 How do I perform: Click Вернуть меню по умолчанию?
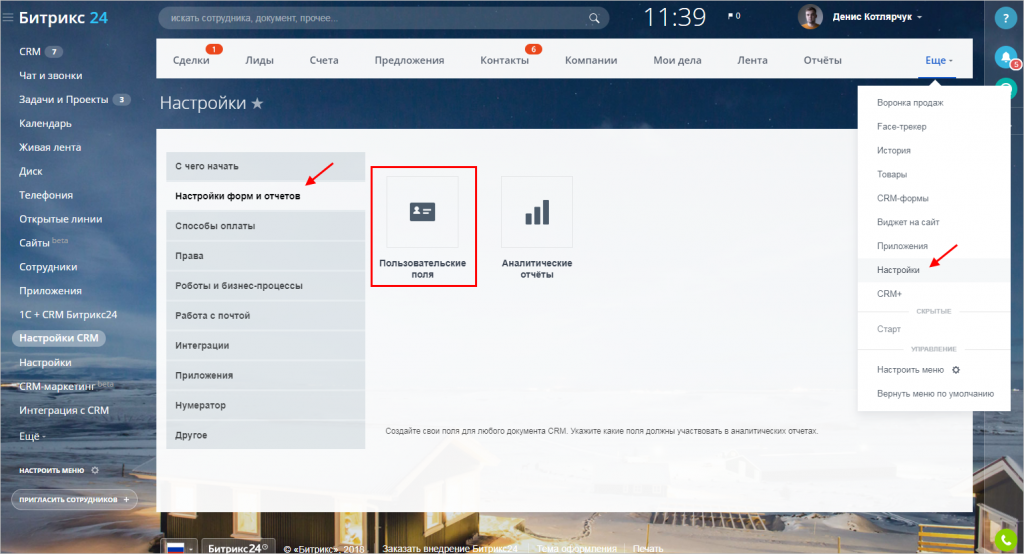935,394
